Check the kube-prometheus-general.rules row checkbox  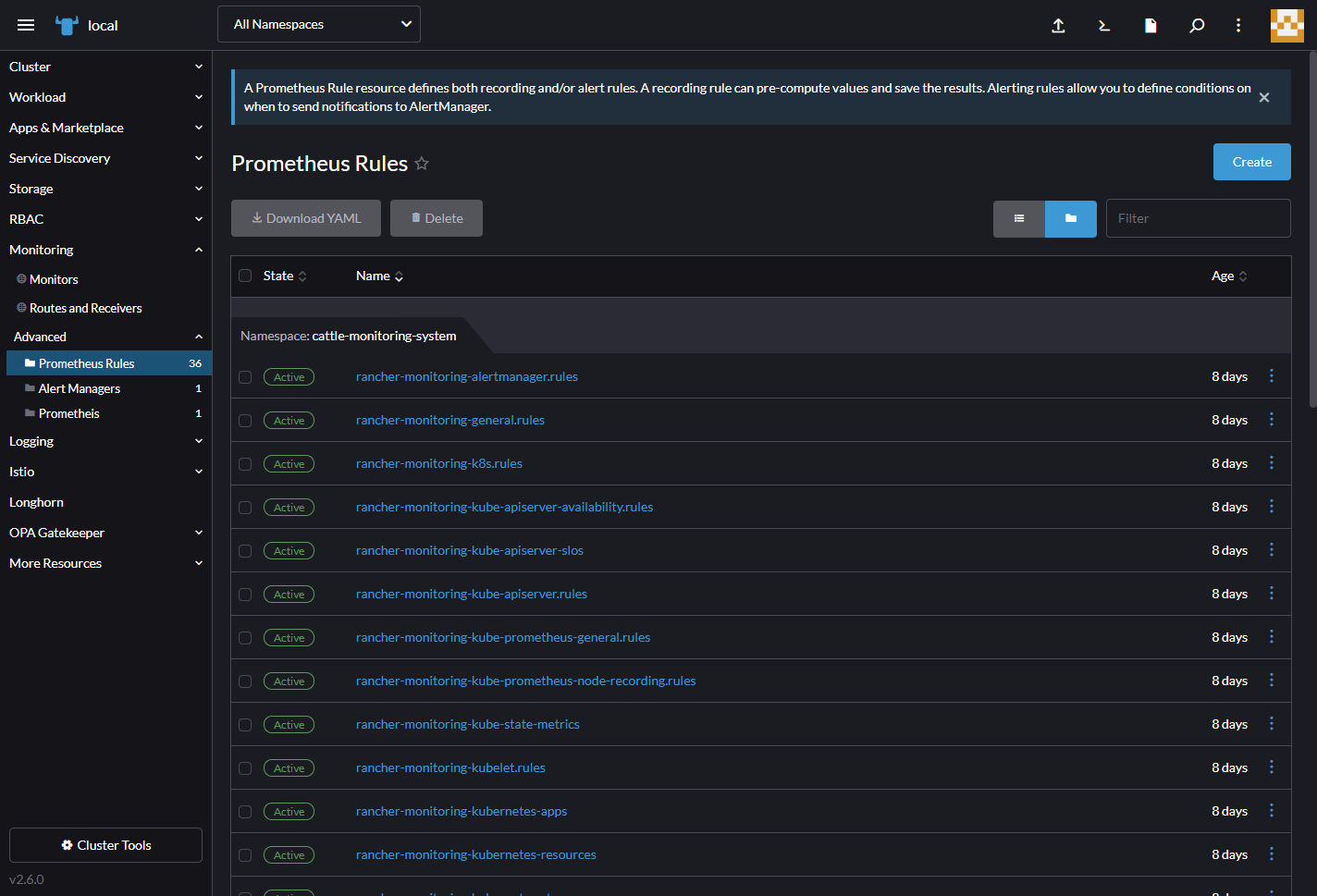[x=245, y=638]
